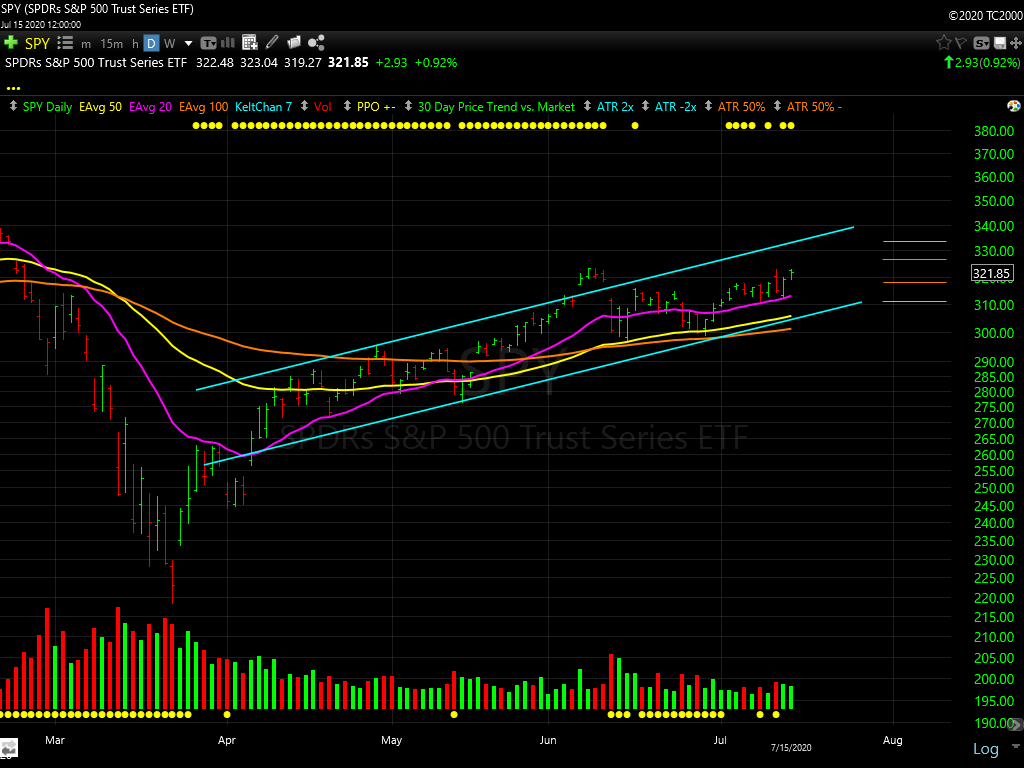Click the Log scale button

[985, 748]
